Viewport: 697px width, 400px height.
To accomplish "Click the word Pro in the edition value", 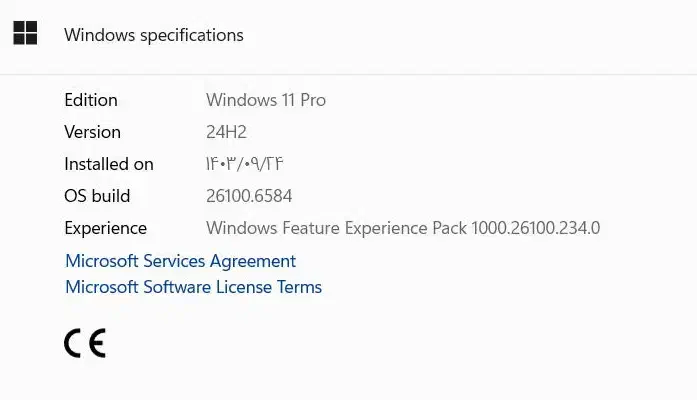I will point(312,100).
